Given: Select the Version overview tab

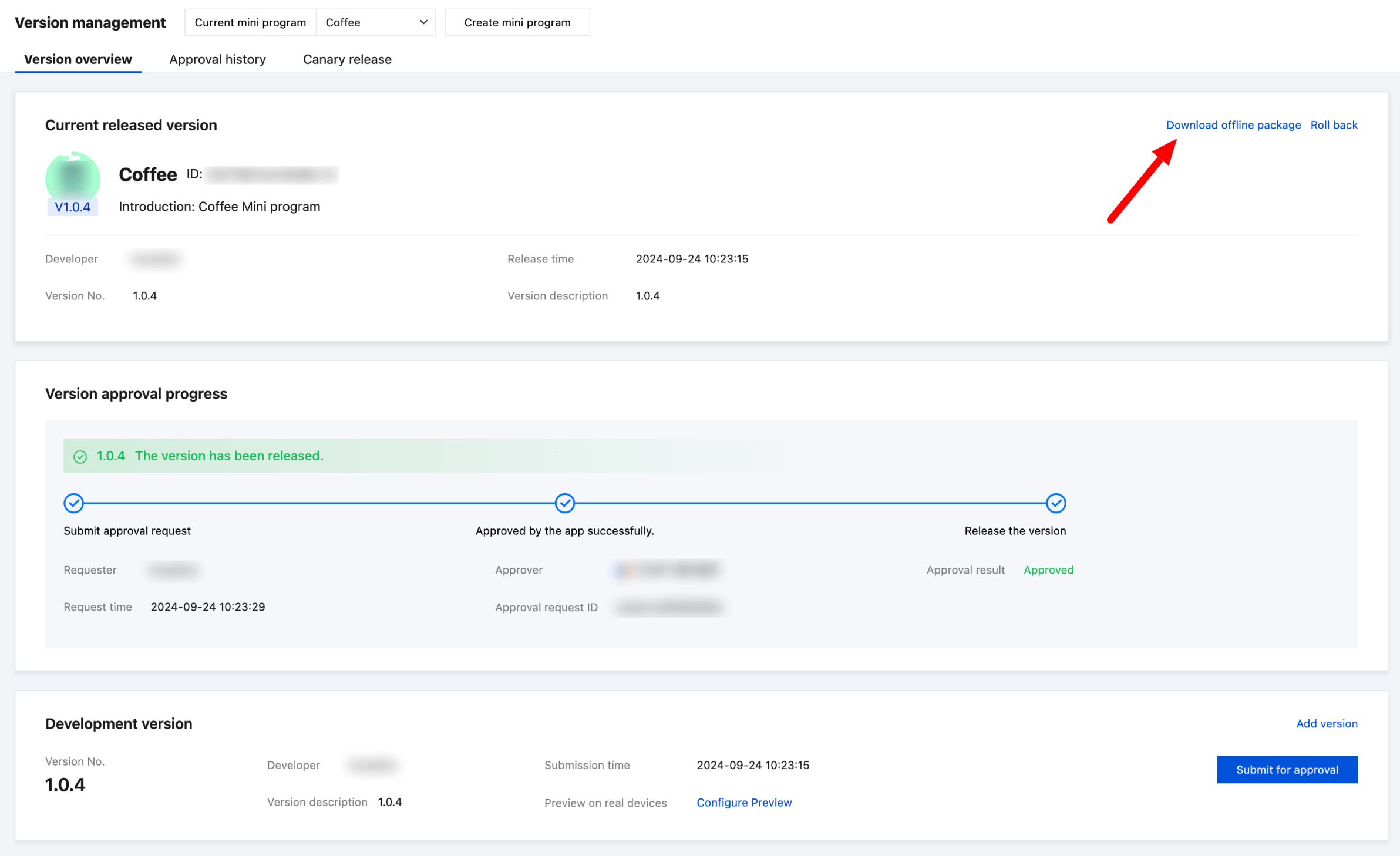Looking at the screenshot, I should pos(78,59).
